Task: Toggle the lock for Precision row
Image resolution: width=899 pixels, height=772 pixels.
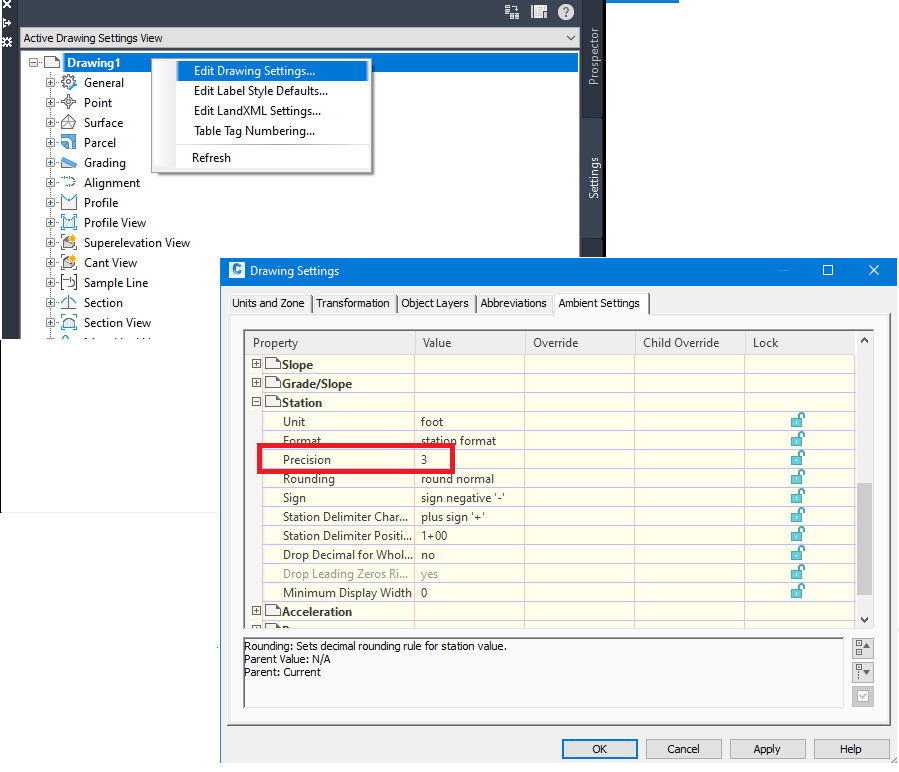Action: (798, 458)
